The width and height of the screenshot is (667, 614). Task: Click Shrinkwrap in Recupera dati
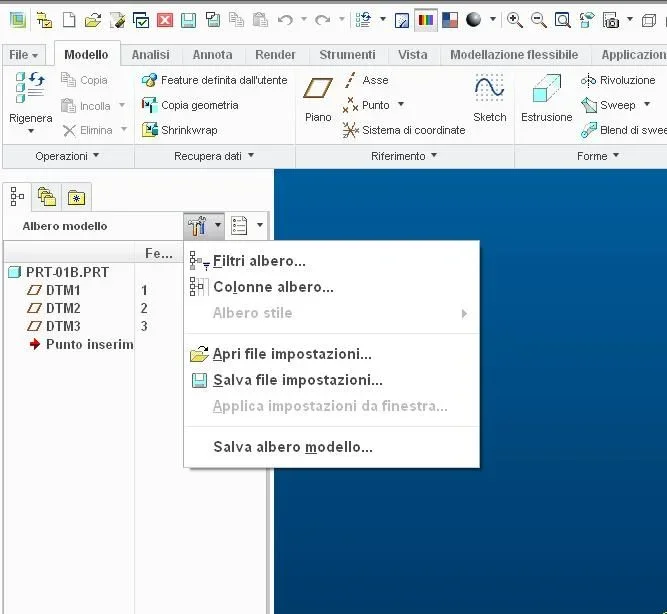(180, 130)
